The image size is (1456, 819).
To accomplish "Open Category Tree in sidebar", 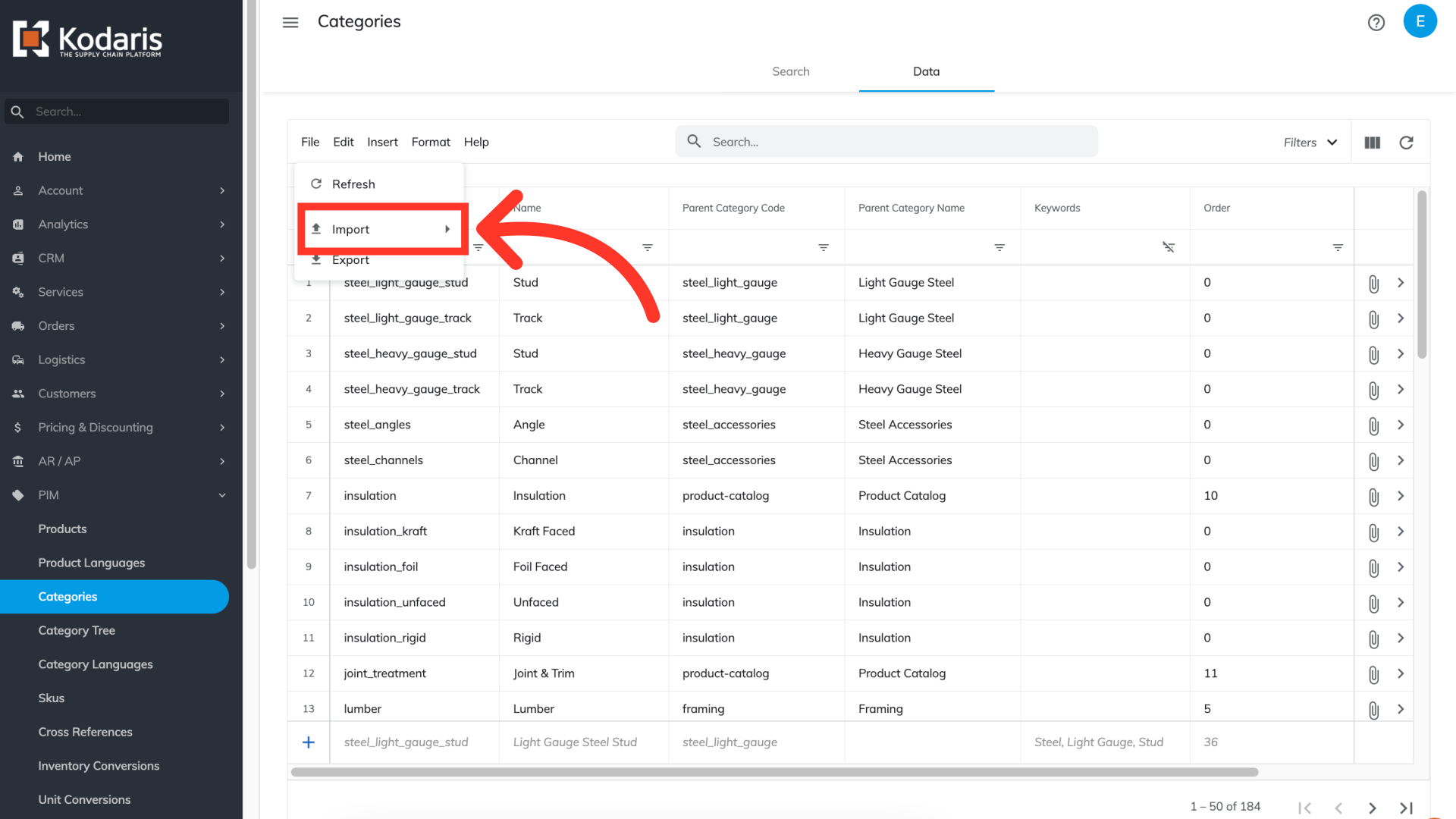I will tap(77, 630).
